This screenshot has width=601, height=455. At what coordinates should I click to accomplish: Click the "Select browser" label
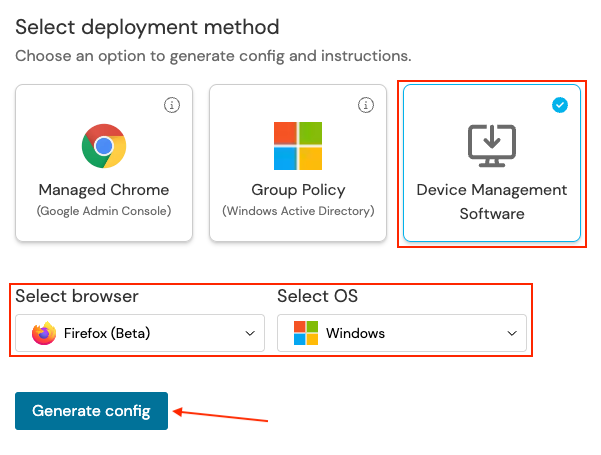point(77,296)
